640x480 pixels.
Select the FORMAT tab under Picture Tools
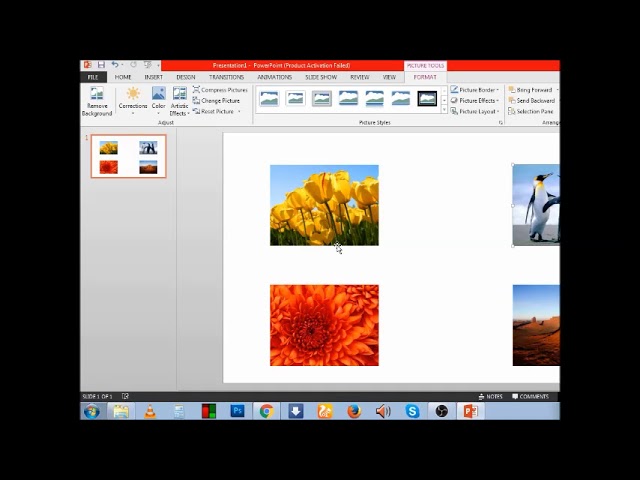coord(425,77)
